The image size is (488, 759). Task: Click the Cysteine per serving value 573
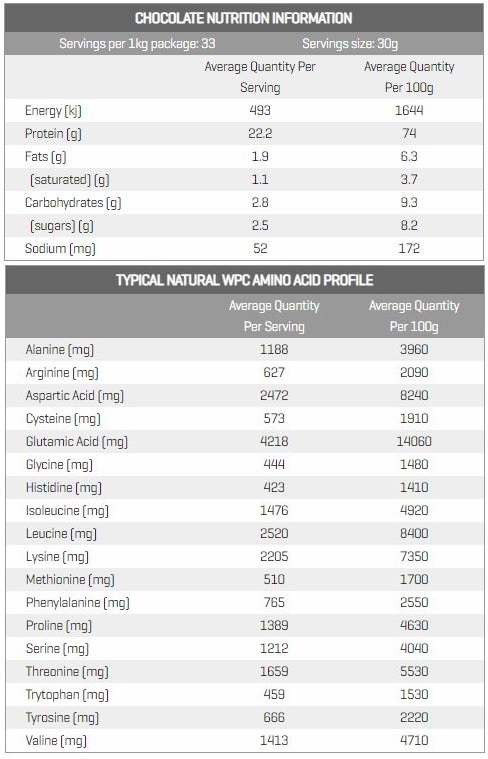pos(274,419)
